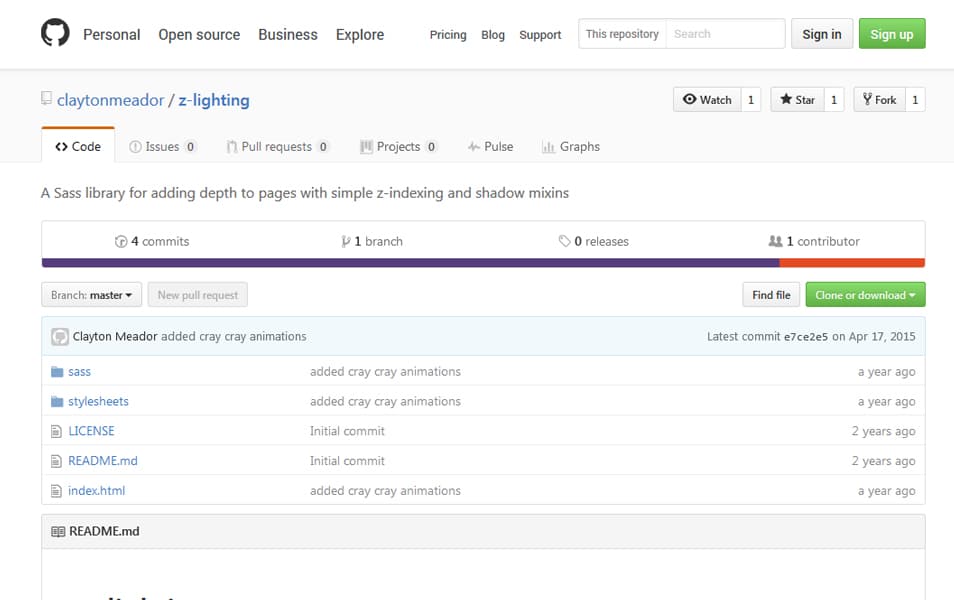
Task: Open the forks count next to Fork
Action: tap(914, 100)
